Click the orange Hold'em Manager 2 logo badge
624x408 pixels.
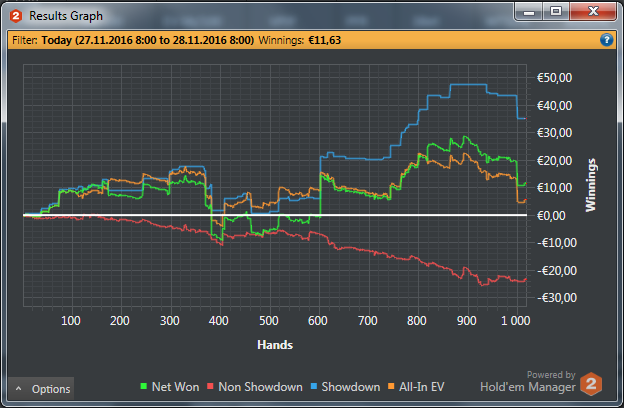pos(591,383)
